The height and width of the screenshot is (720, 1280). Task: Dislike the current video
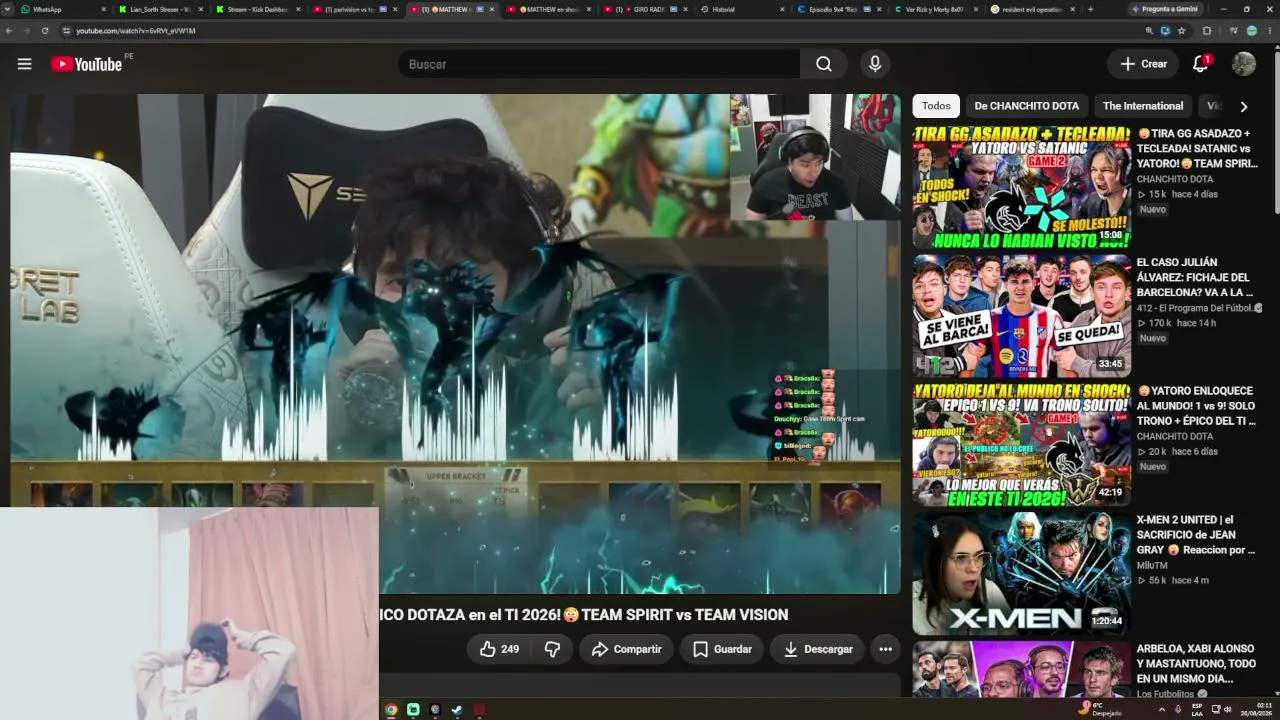[x=552, y=649]
